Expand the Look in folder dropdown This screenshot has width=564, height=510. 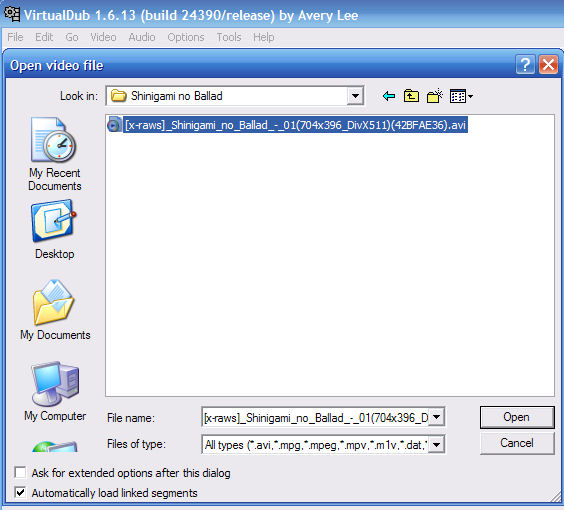point(355,96)
